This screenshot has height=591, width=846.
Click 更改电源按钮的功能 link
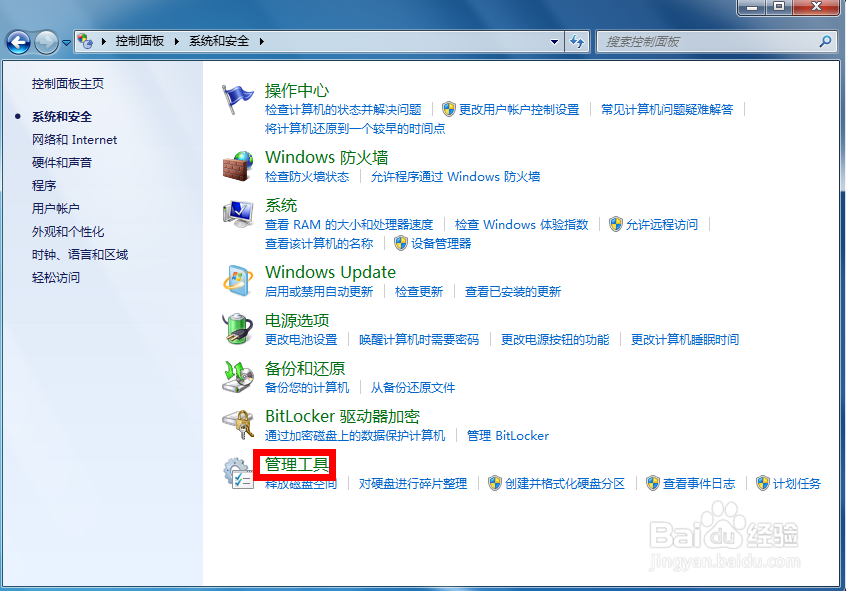click(x=555, y=339)
